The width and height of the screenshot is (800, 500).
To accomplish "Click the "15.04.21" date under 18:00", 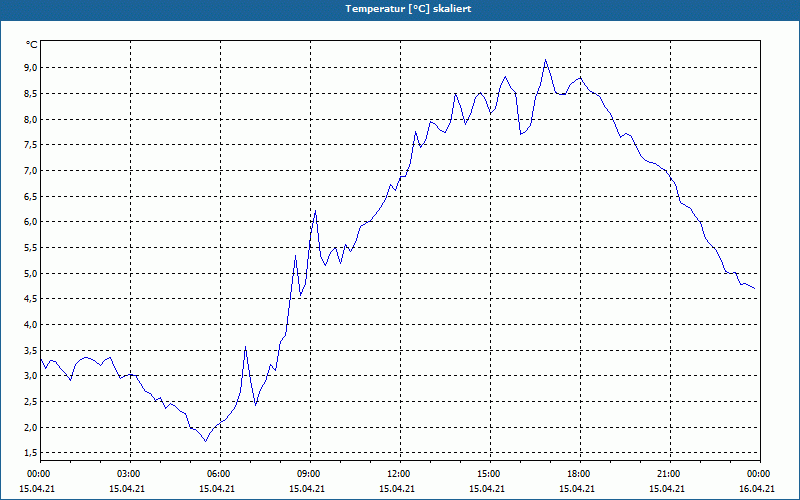I will coord(577,489).
